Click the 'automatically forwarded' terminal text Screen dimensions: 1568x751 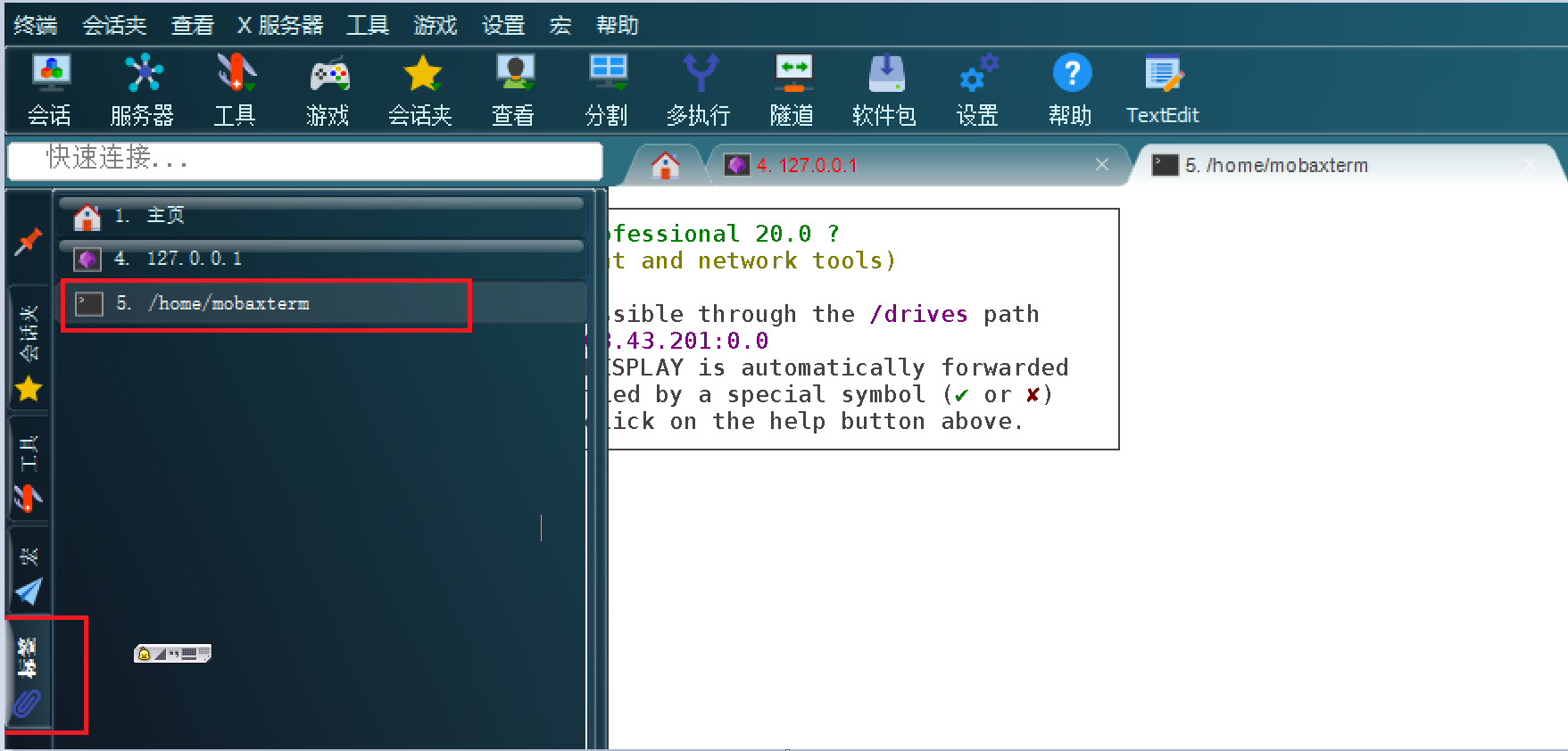(905, 367)
